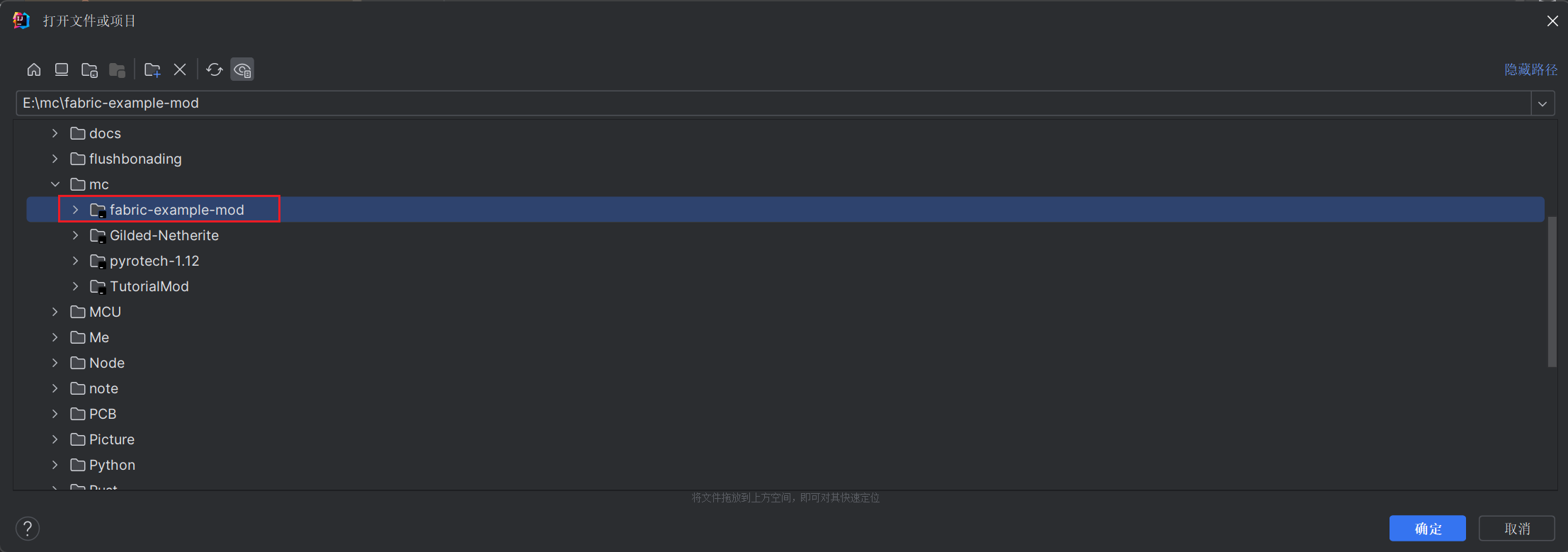Open the path history dropdown arrow

[x=1543, y=103]
